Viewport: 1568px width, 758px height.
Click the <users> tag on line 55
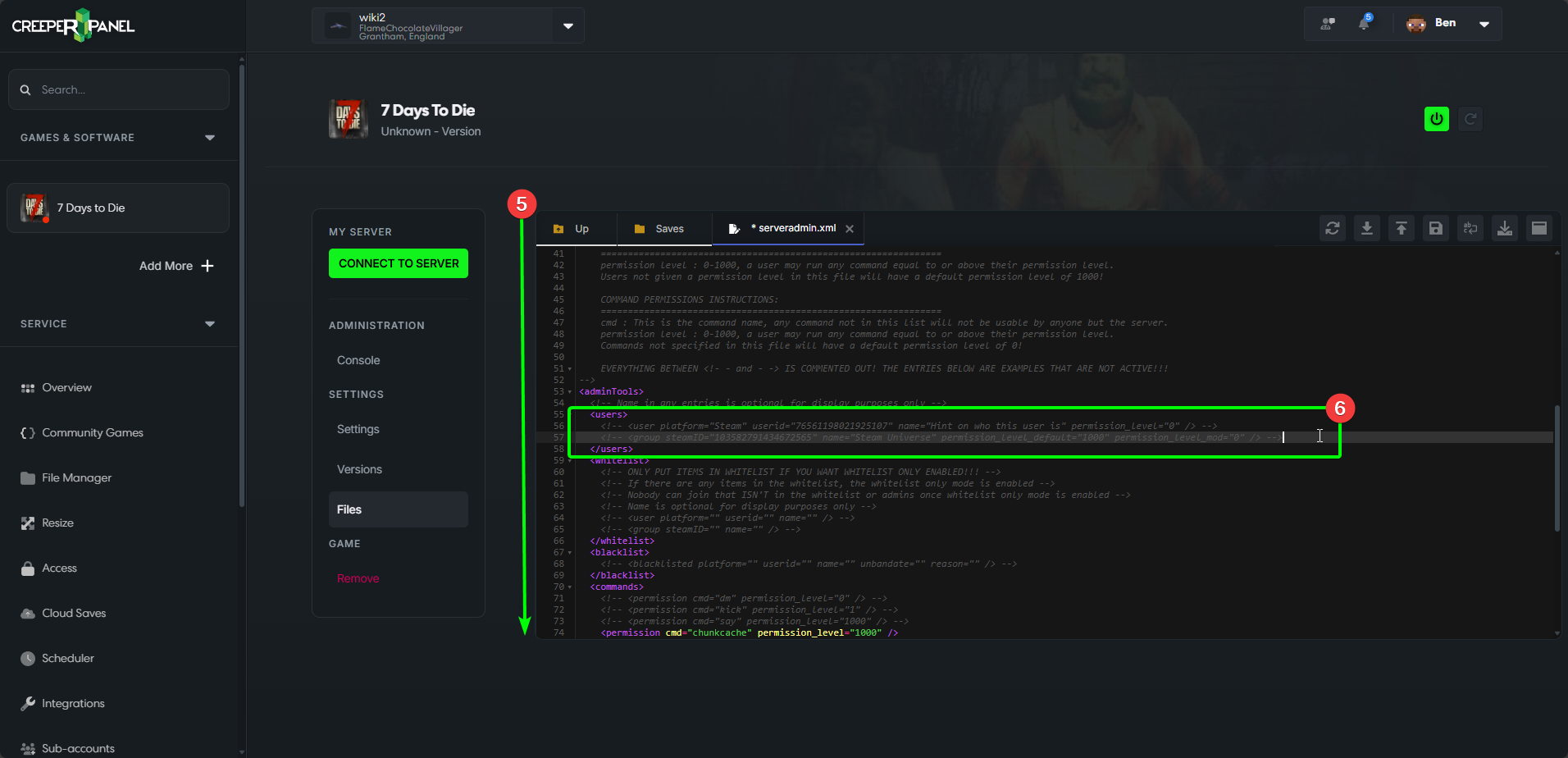609,415
